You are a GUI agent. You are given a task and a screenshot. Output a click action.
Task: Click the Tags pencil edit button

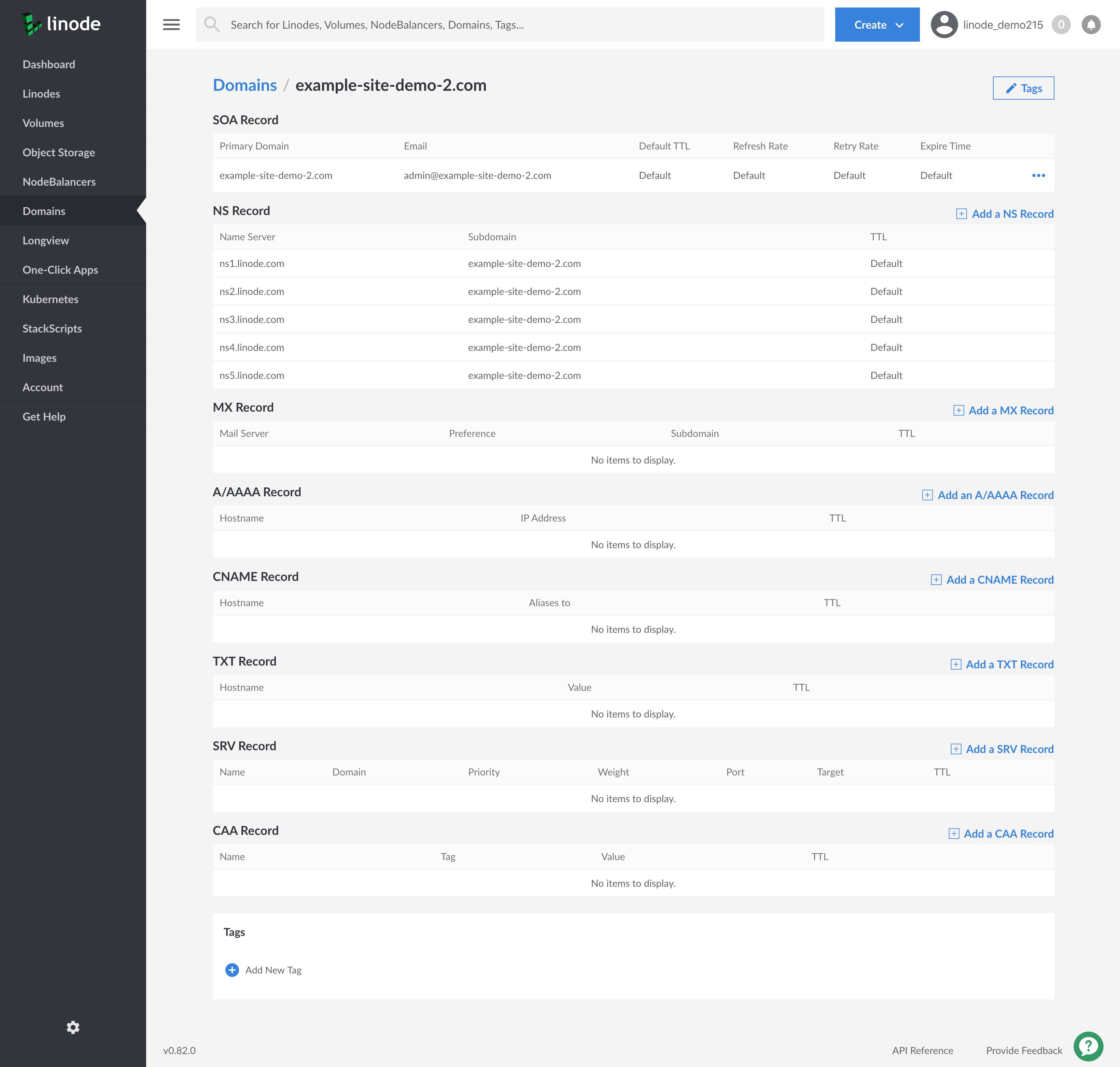pos(1023,88)
